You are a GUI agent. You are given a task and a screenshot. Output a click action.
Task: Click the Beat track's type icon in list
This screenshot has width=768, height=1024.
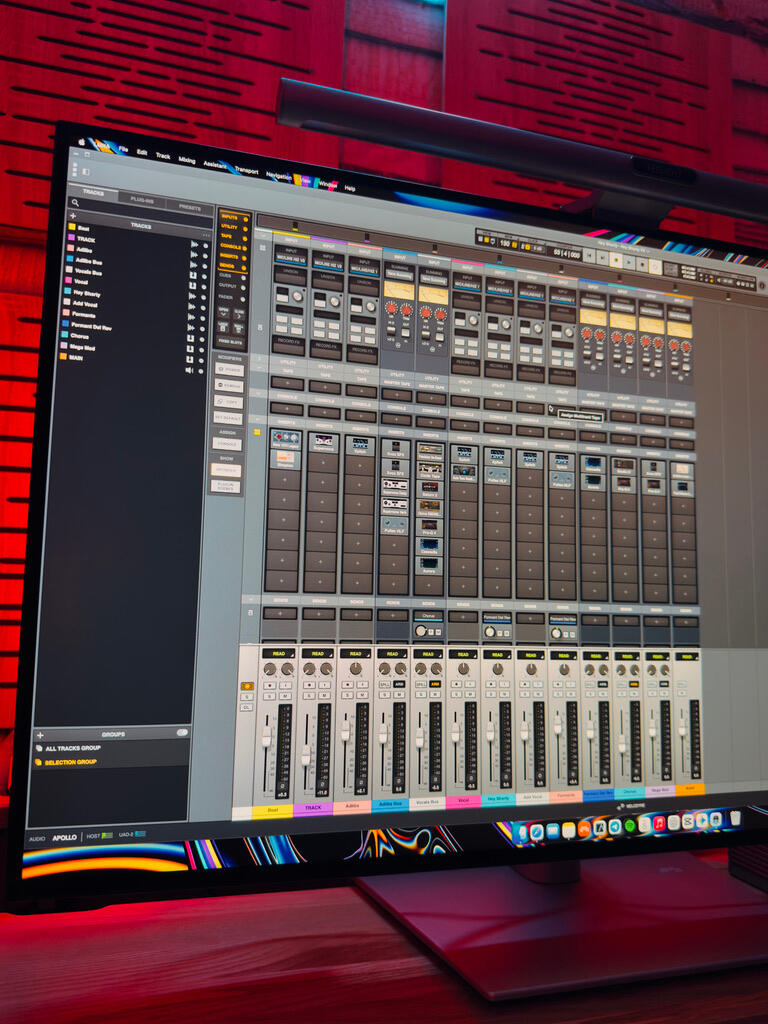(x=195, y=244)
